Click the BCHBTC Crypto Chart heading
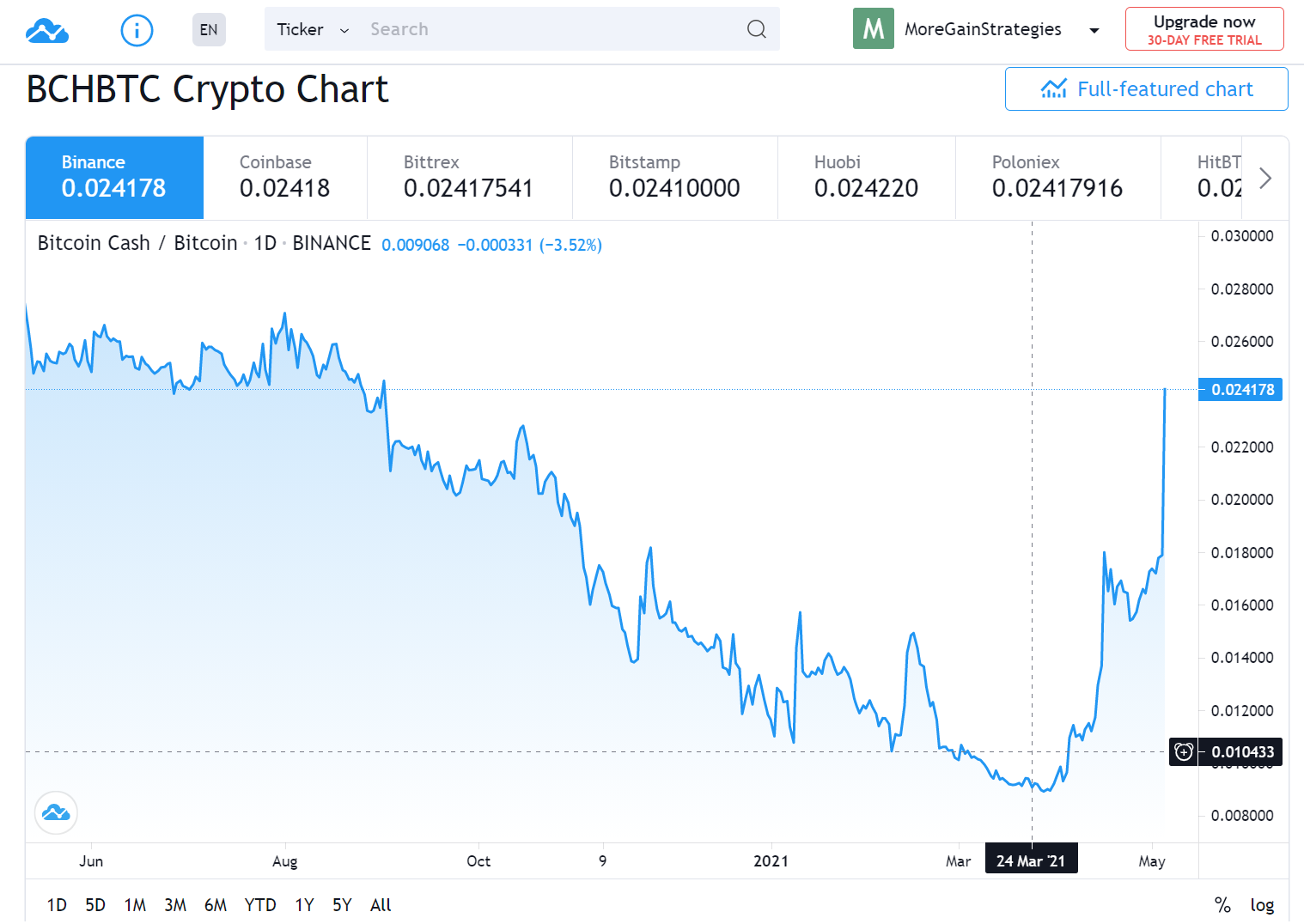Viewport: 1304px width, 924px height. (x=207, y=89)
